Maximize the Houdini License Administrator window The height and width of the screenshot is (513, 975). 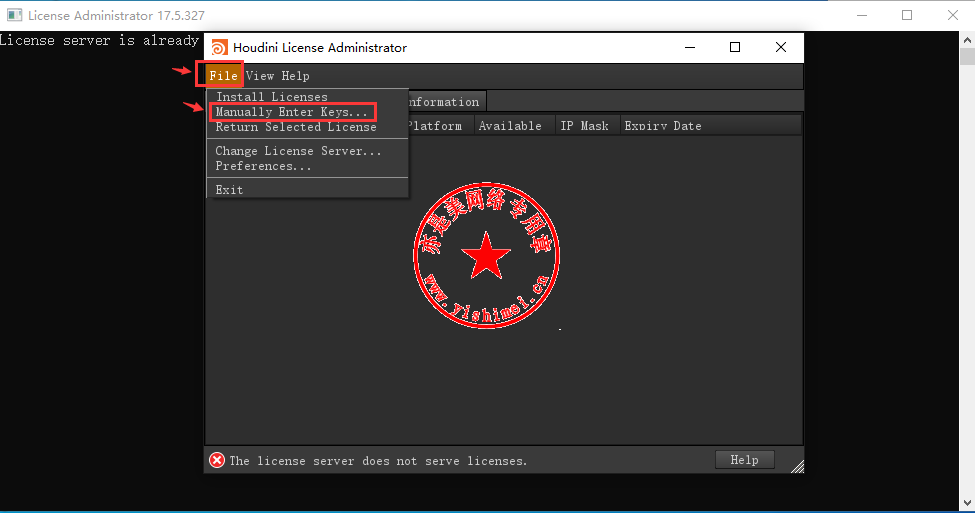point(735,47)
